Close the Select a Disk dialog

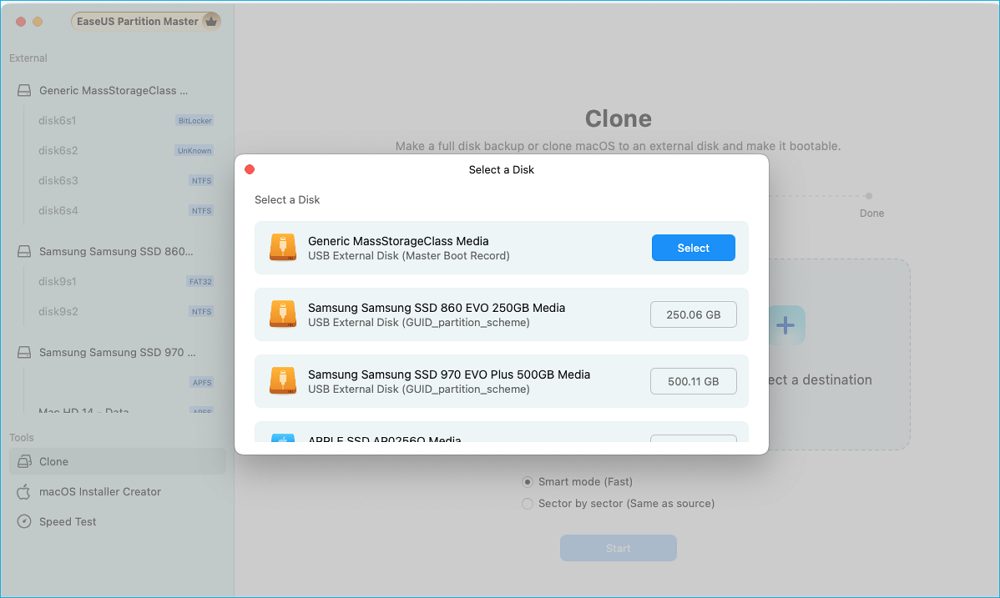249,169
